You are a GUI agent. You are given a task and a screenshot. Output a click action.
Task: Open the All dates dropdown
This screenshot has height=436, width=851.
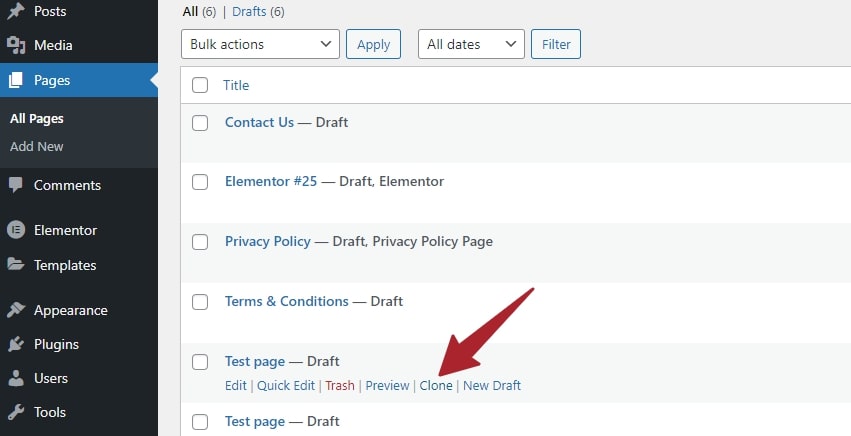click(471, 44)
